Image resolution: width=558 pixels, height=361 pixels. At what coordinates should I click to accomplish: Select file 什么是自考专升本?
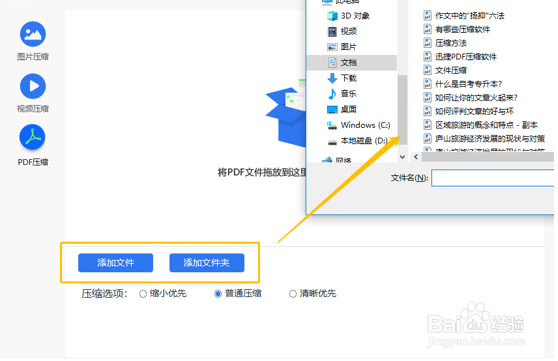(x=469, y=84)
